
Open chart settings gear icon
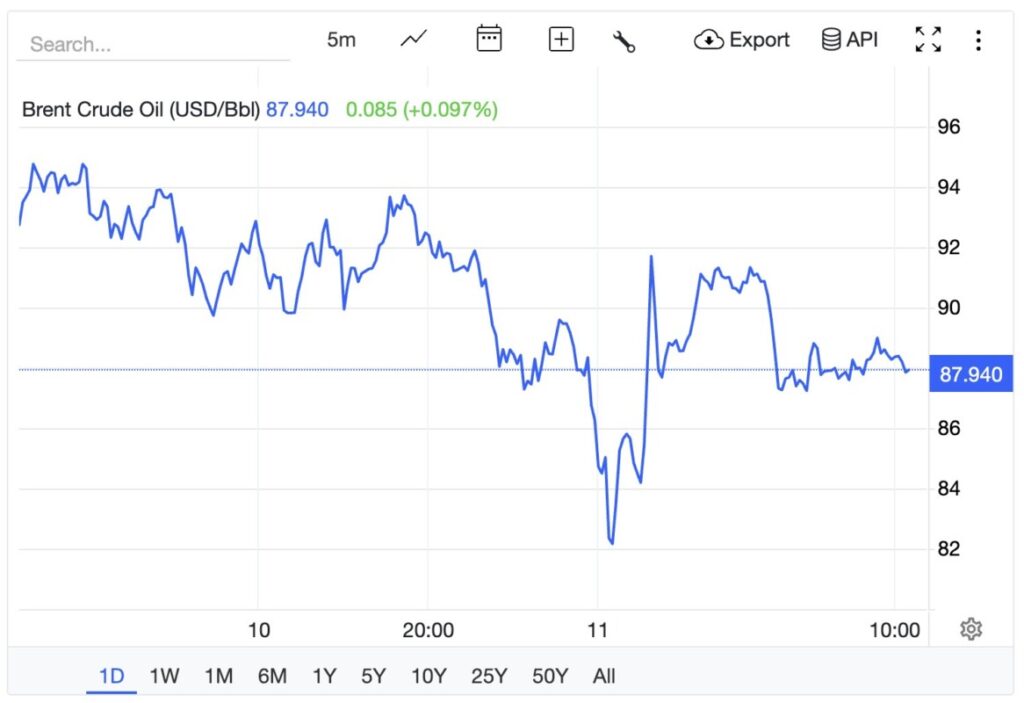pyautogui.click(x=971, y=629)
